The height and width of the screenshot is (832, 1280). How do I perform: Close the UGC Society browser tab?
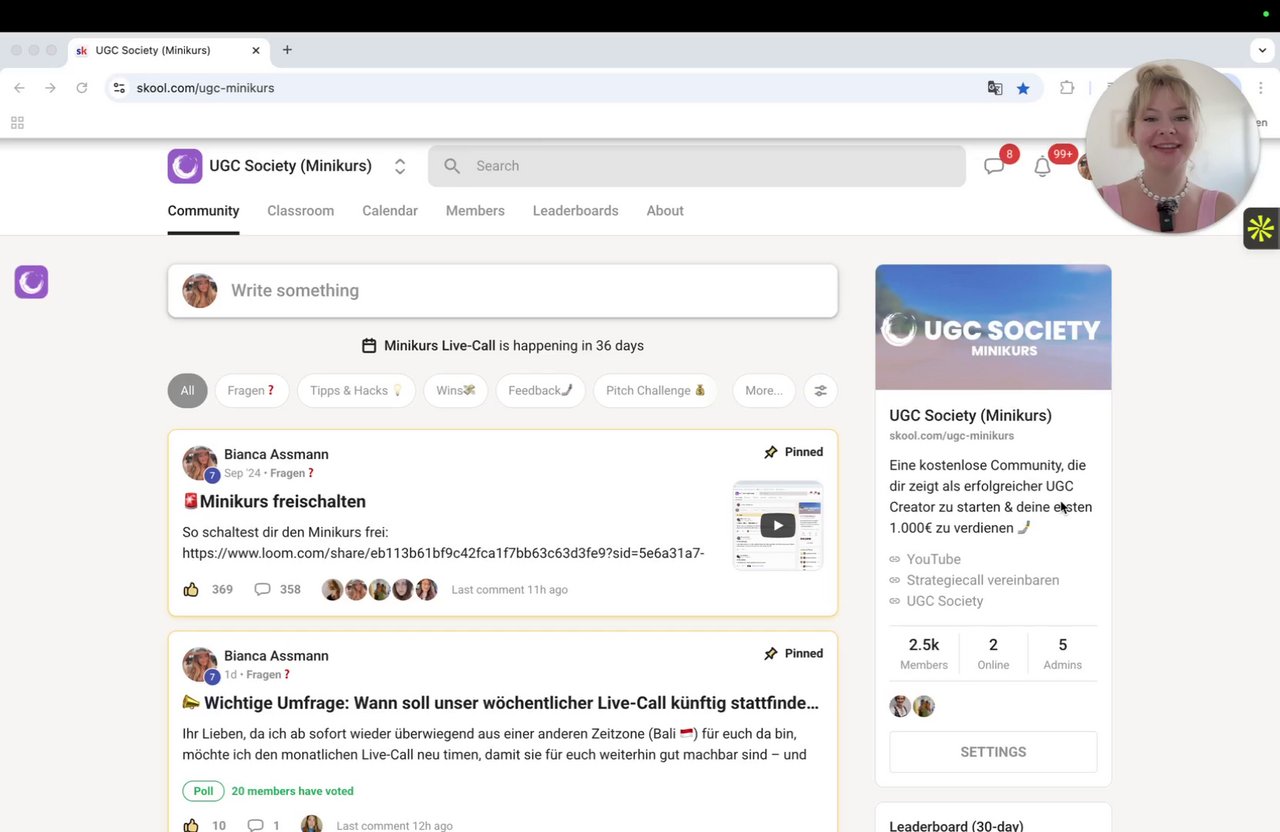click(x=256, y=50)
